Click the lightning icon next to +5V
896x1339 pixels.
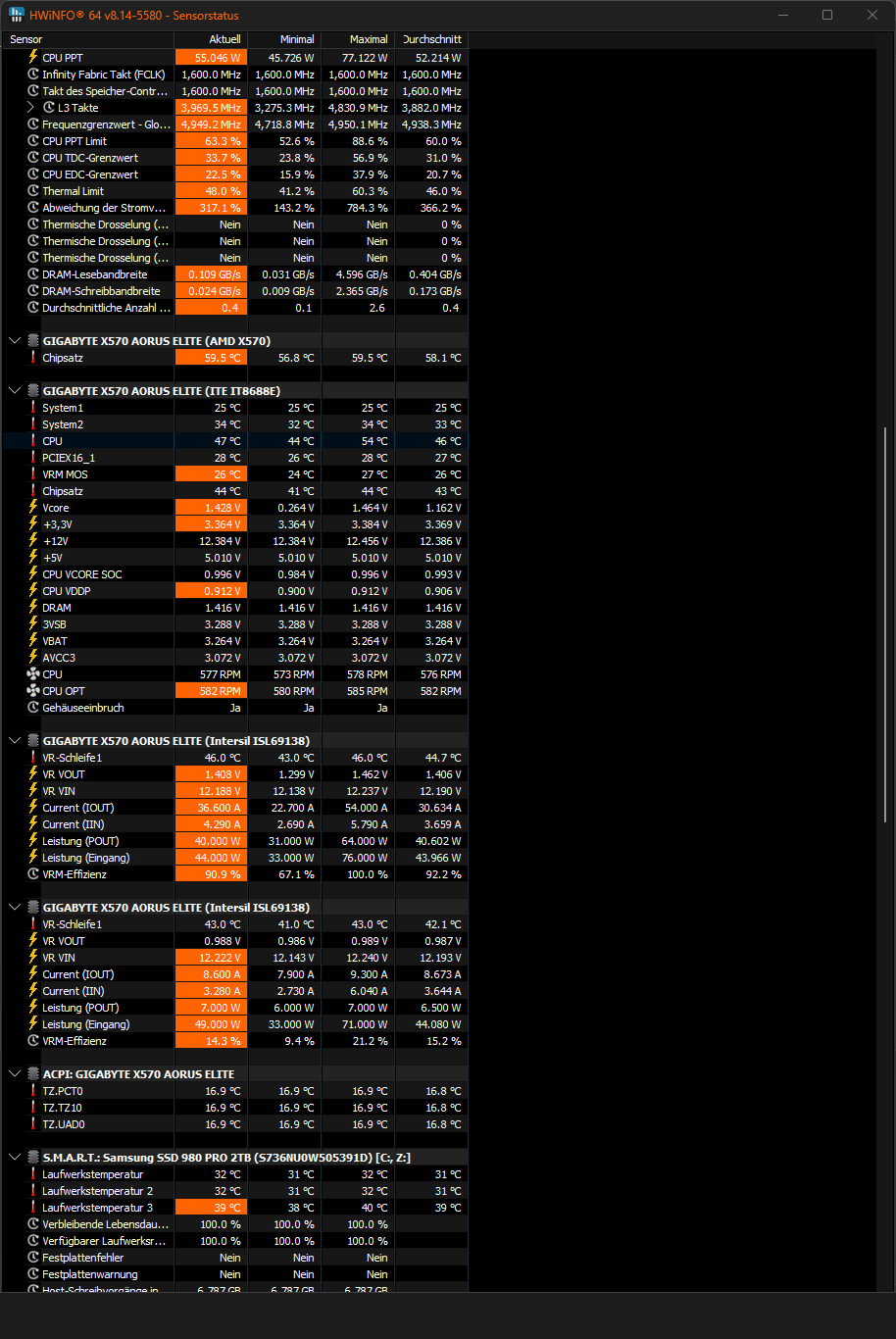click(x=33, y=558)
